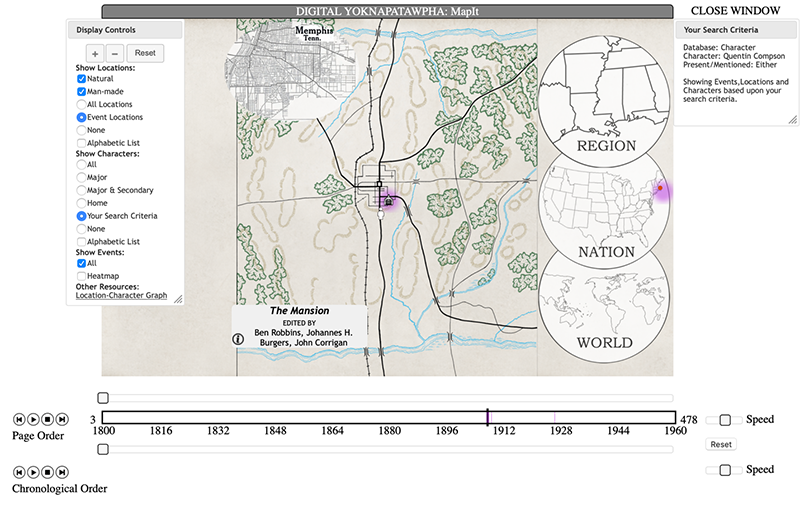
Task: Skip to start in Page Order
Action: [x=19, y=419]
